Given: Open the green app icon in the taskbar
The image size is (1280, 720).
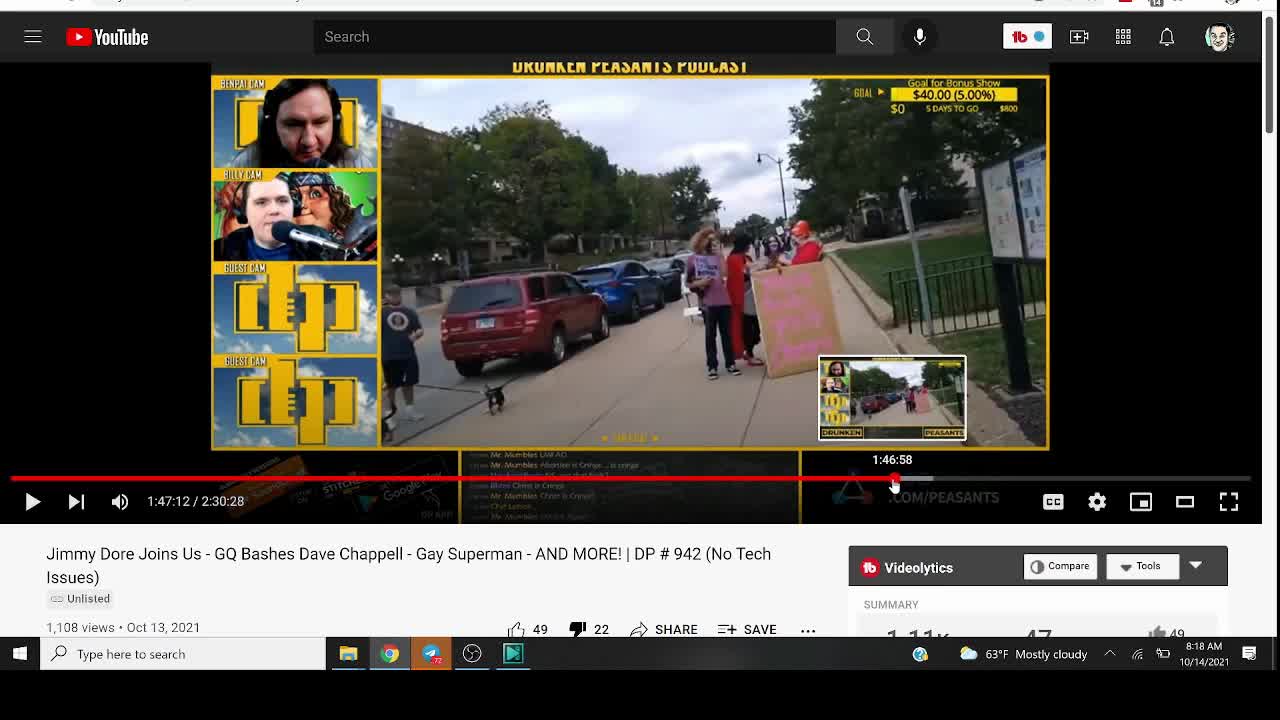Looking at the screenshot, I should (513, 654).
